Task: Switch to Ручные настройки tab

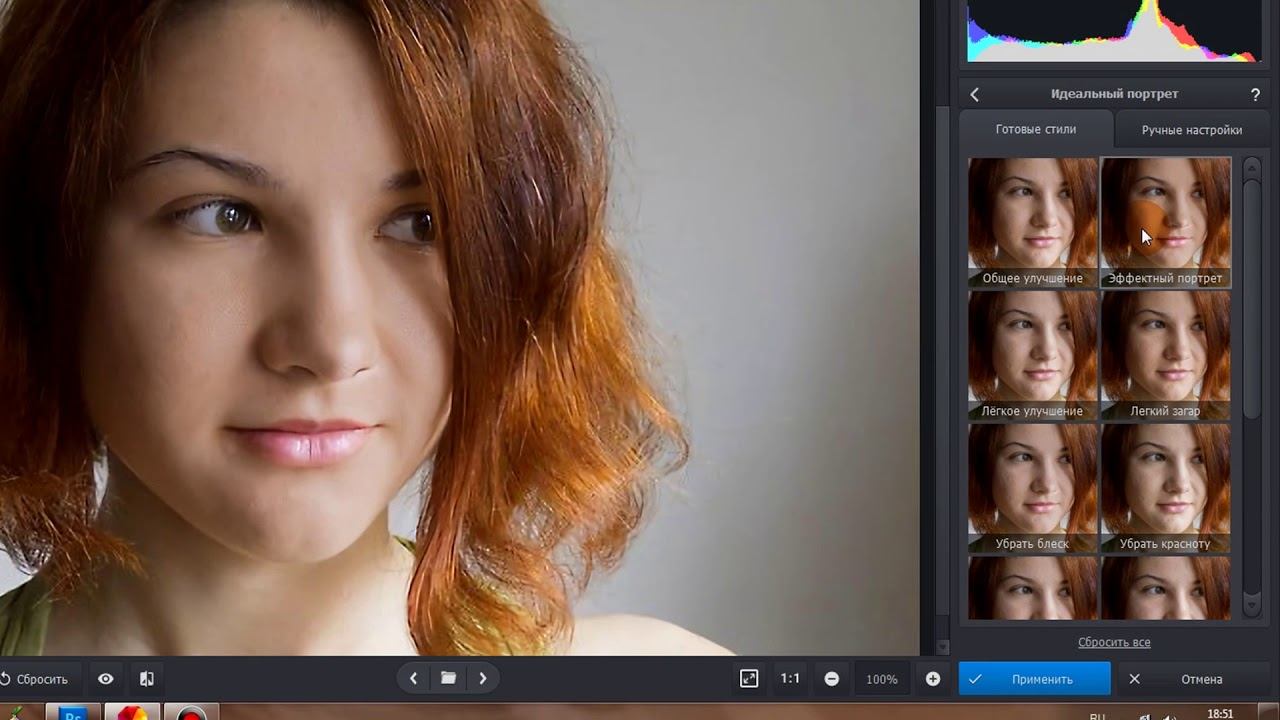Action: coord(1192,129)
